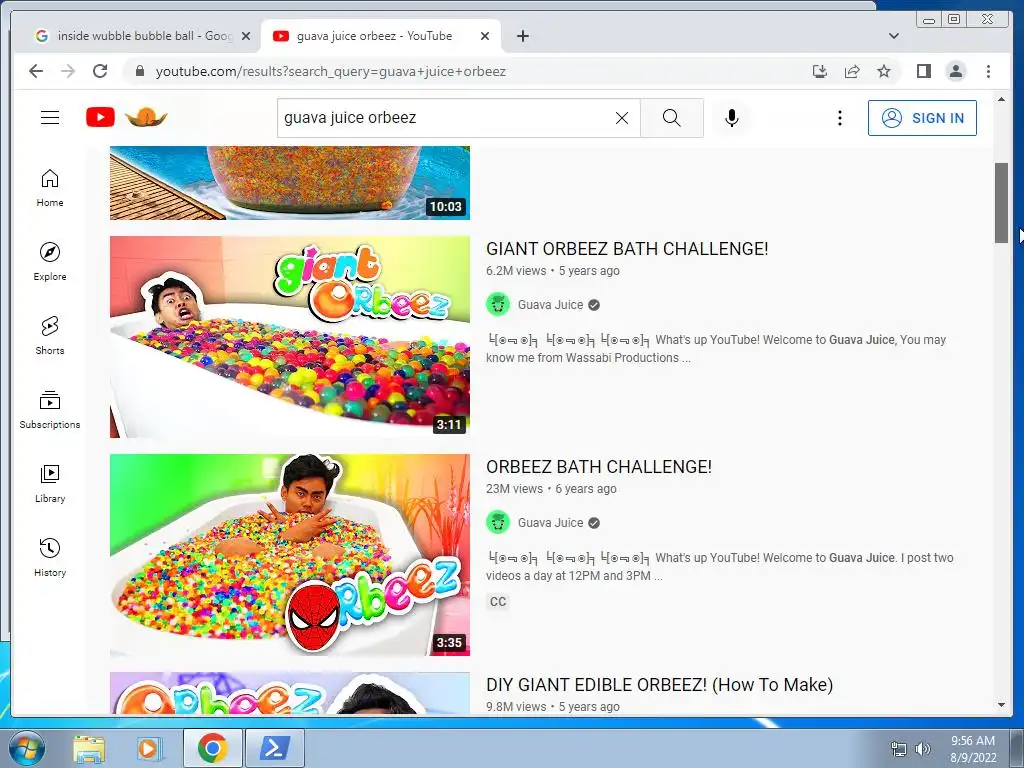Play the 3:35 Orbeez bath thumbnail
This screenshot has height=768, width=1024.
(x=290, y=555)
